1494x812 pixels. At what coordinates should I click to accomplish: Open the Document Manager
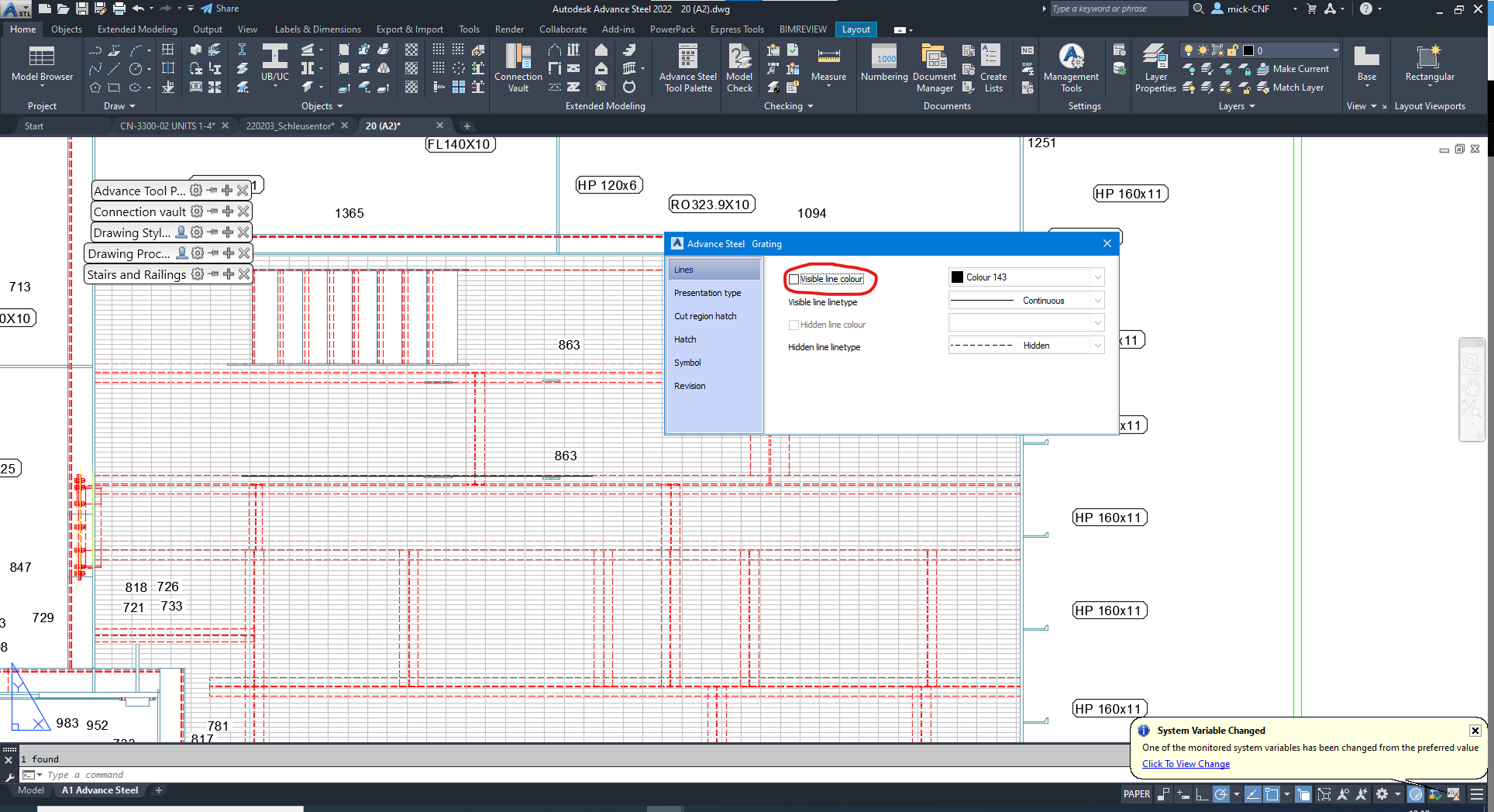tap(934, 68)
